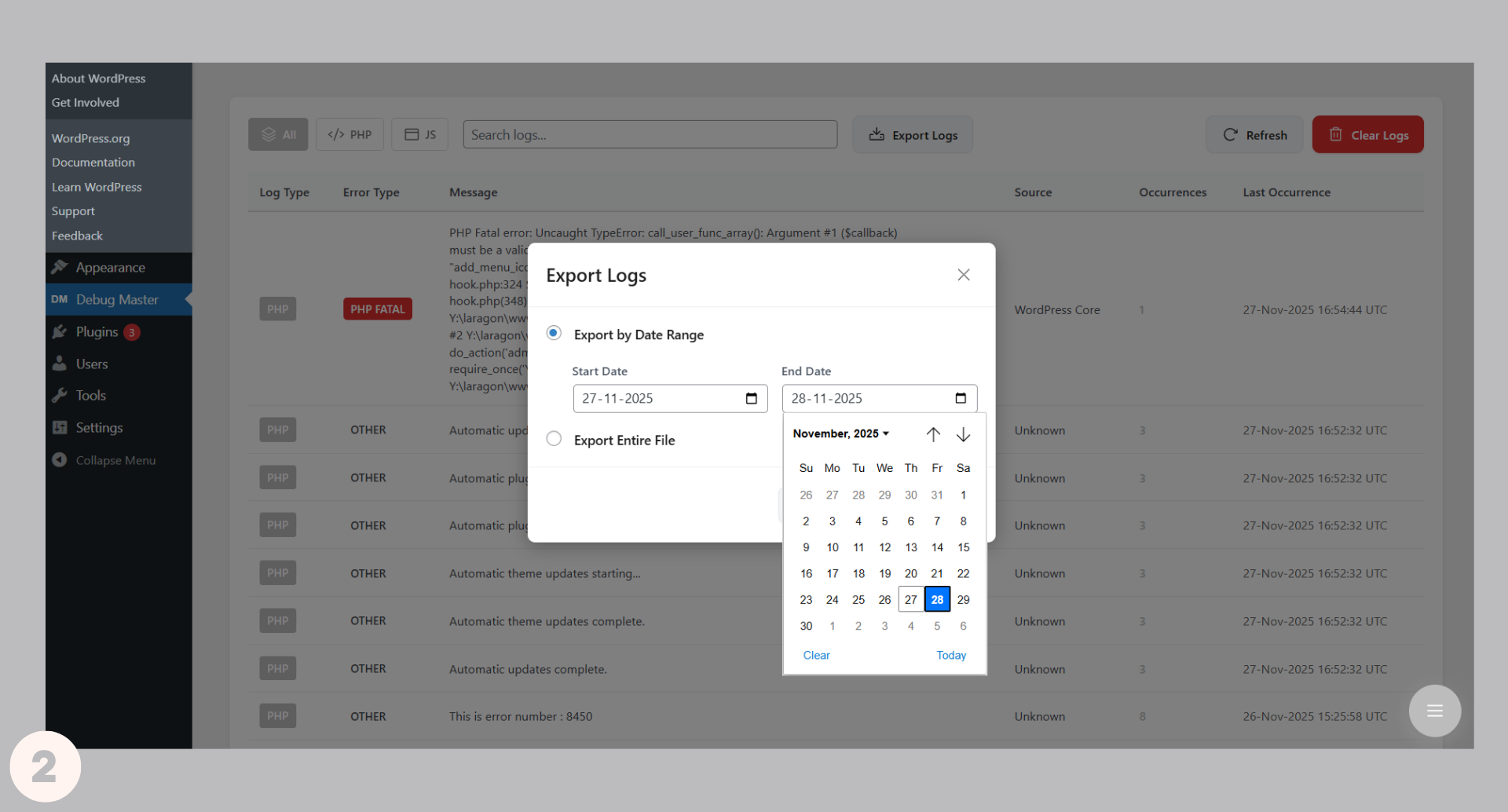Close the Export Logs dialog
The image size is (1508, 812).
pyautogui.click(x=964, y=275)
